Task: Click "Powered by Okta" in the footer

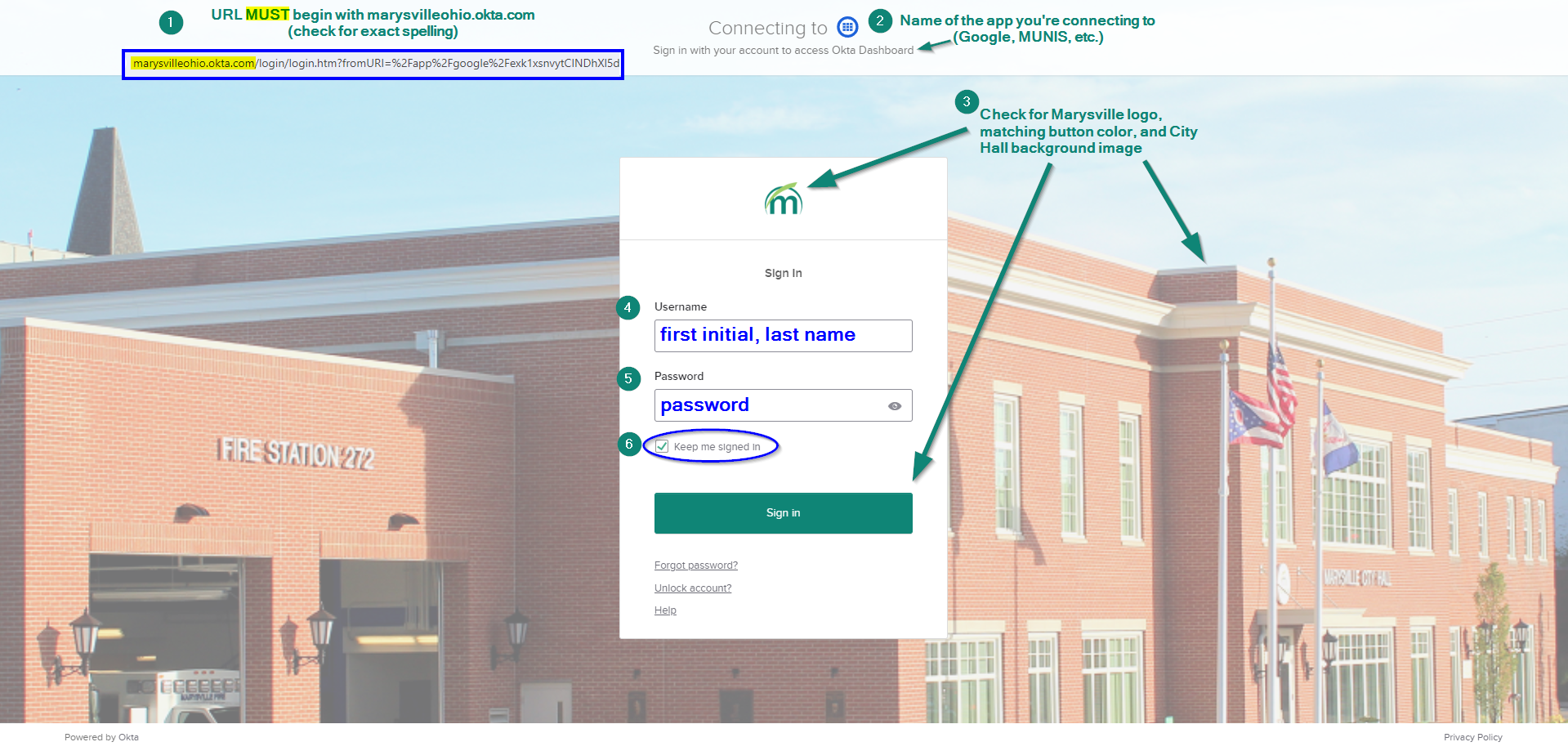Action: (x=101, y=737)
